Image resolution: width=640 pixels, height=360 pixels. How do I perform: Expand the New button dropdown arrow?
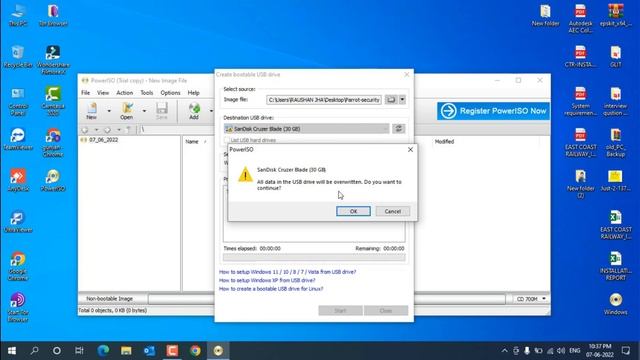click(109, 111)
